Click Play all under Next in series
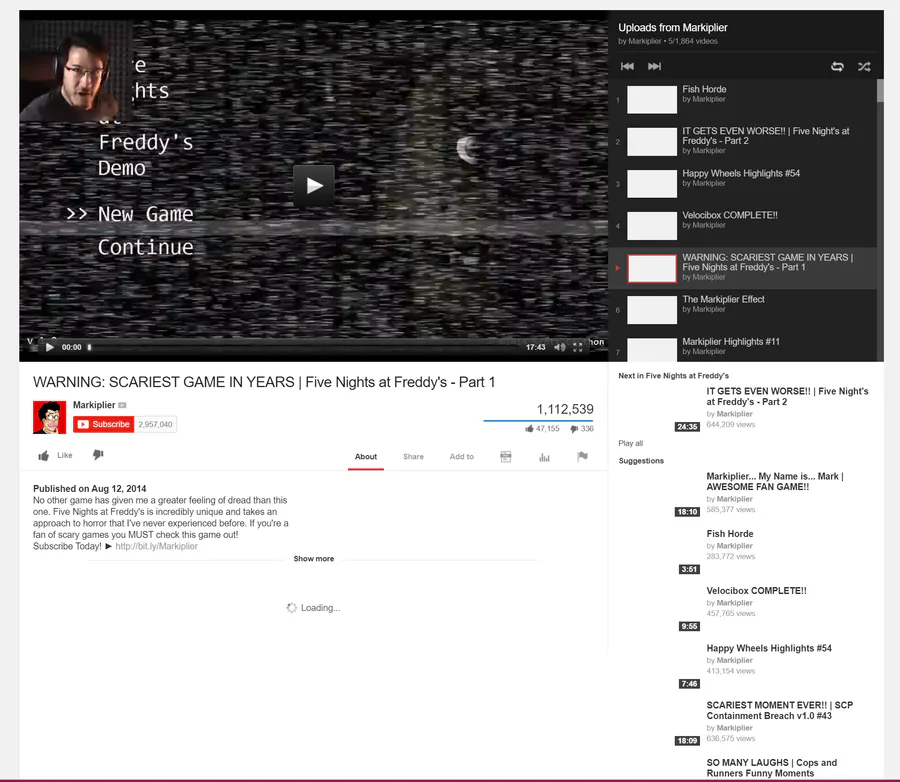Screen dimensions: 900x782 click(630, 443)
